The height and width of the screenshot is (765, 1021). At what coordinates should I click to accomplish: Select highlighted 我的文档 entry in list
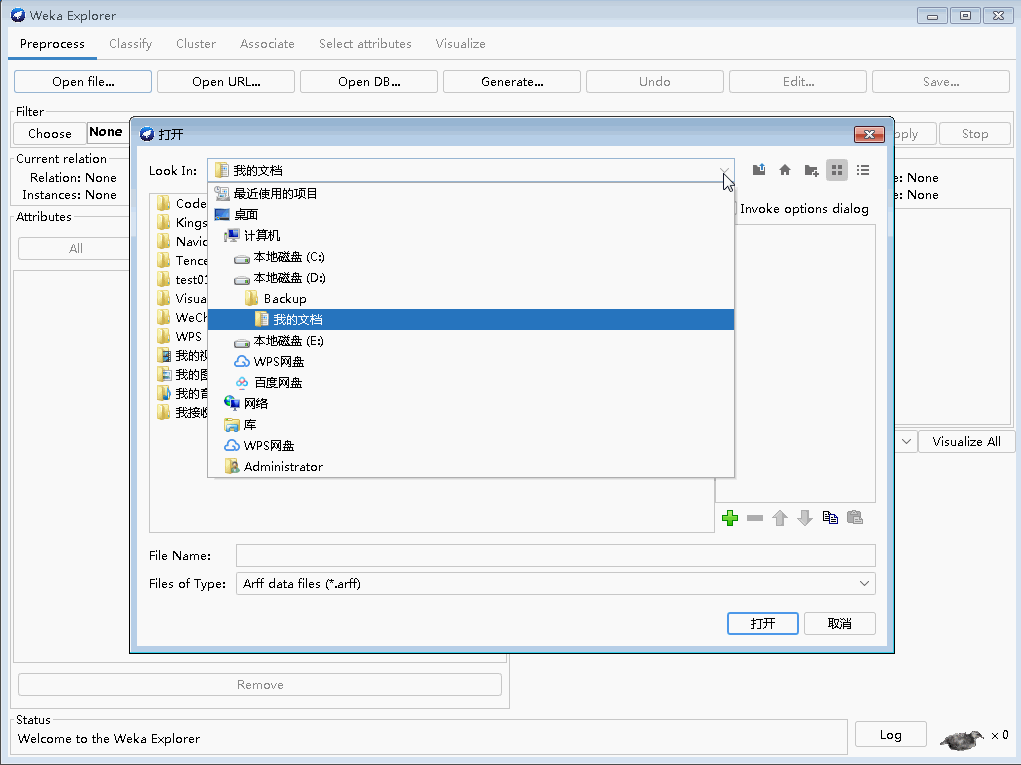(471, 319)
